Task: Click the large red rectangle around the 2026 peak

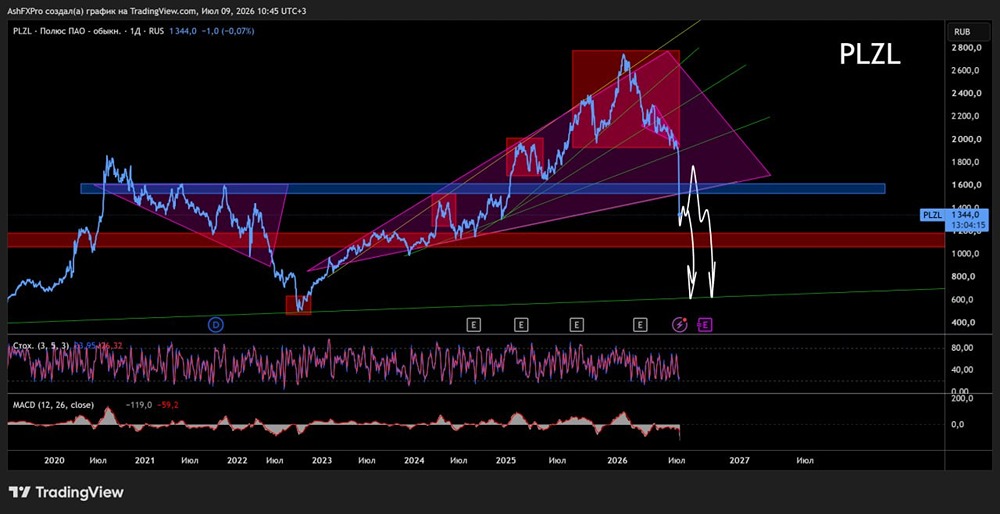Action: (x=625, y=99)
